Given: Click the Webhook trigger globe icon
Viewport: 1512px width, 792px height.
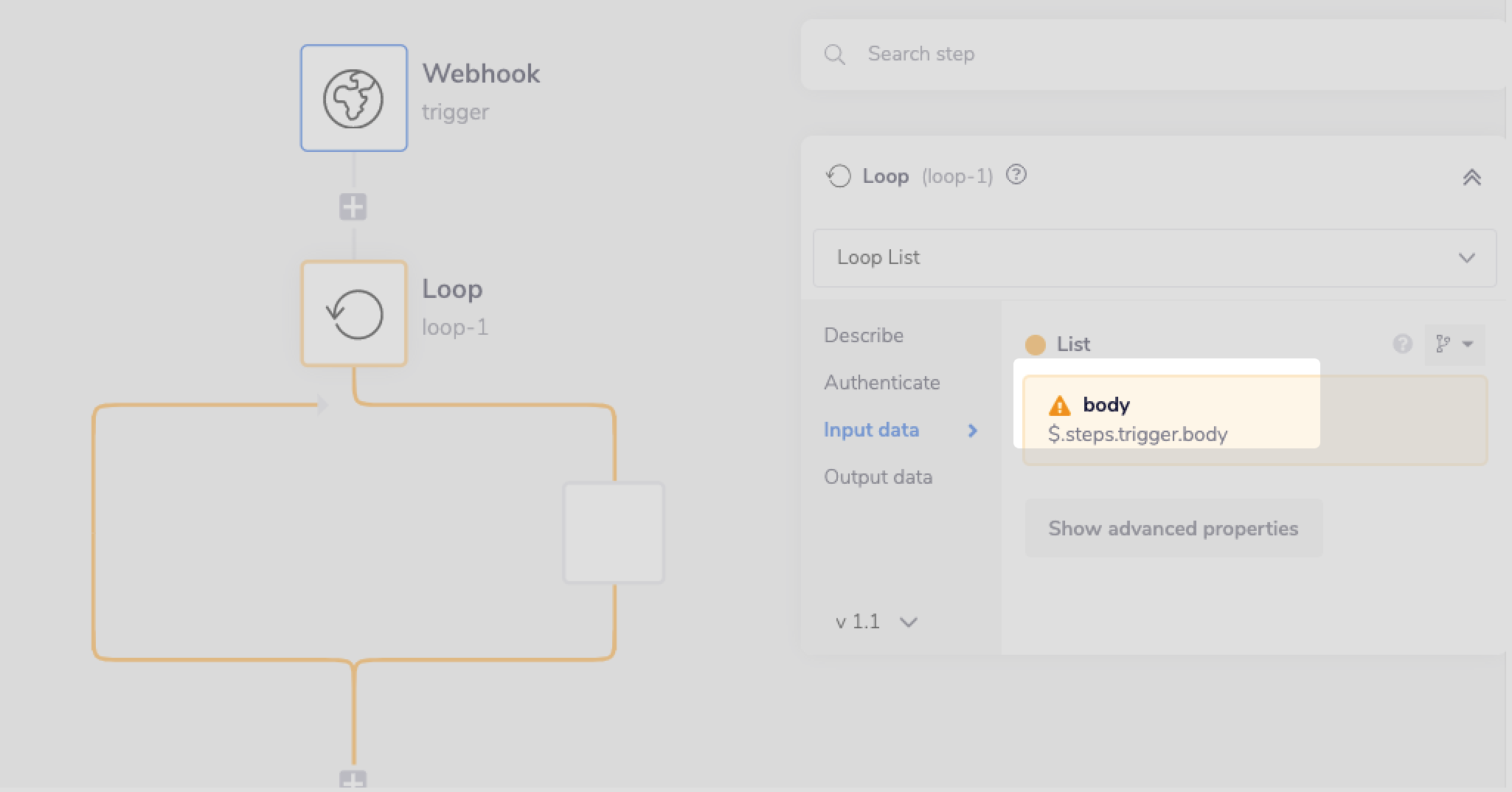Looking at the screenshot, I should click(x=354, y=97).
